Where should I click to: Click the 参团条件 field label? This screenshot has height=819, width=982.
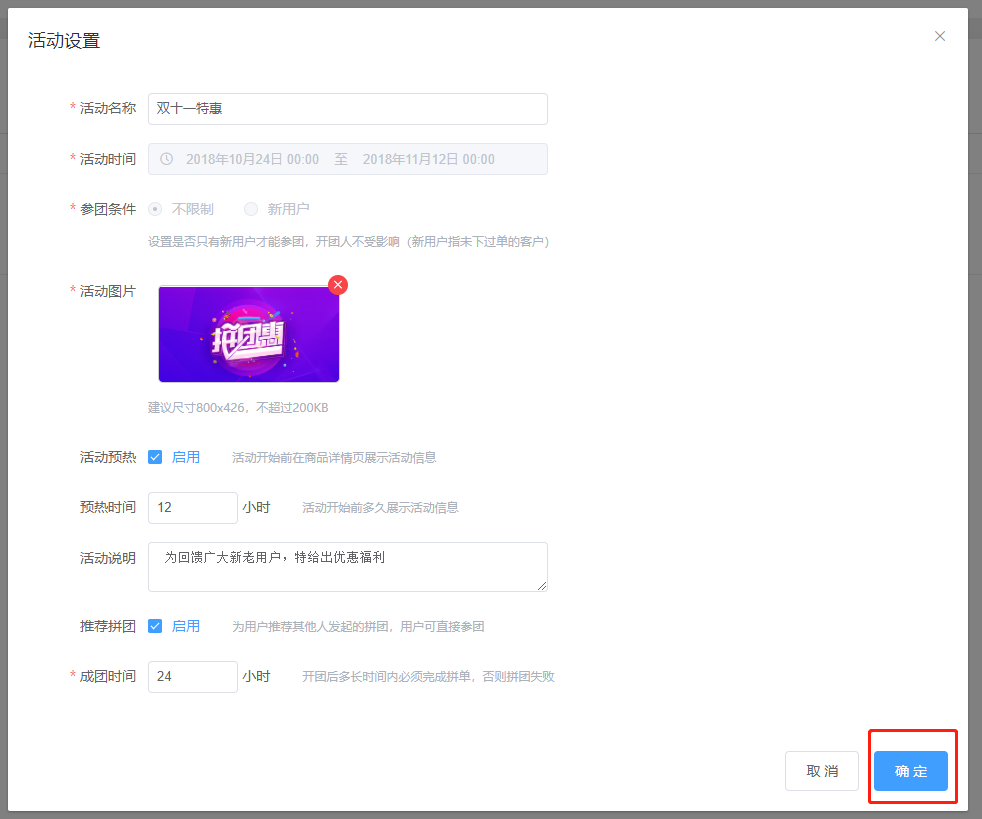click(x=108, y=209)
